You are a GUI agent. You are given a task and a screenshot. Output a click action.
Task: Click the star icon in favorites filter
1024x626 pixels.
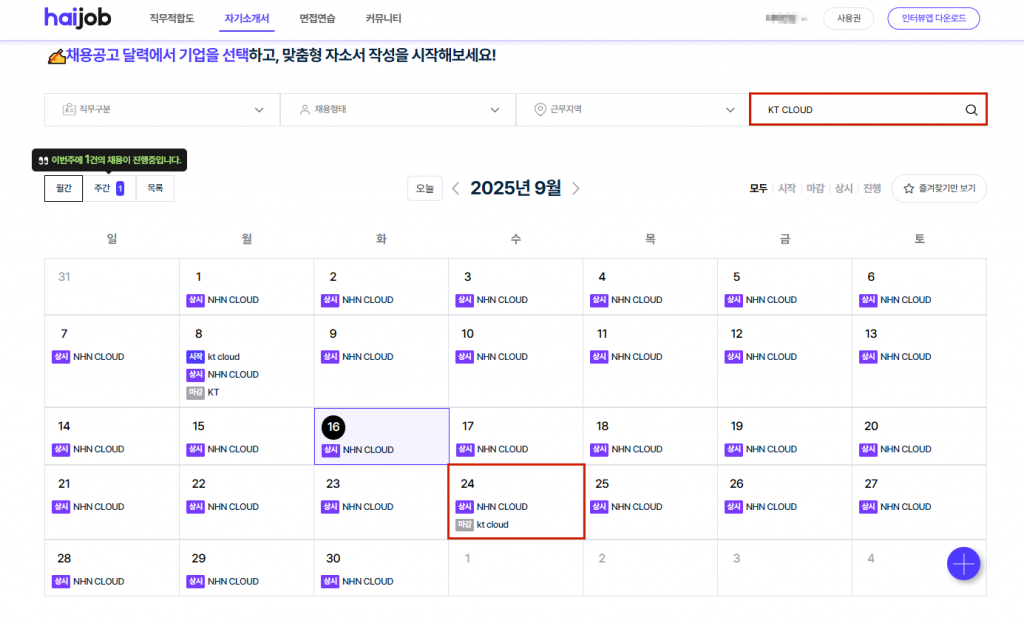coord(908,188)
